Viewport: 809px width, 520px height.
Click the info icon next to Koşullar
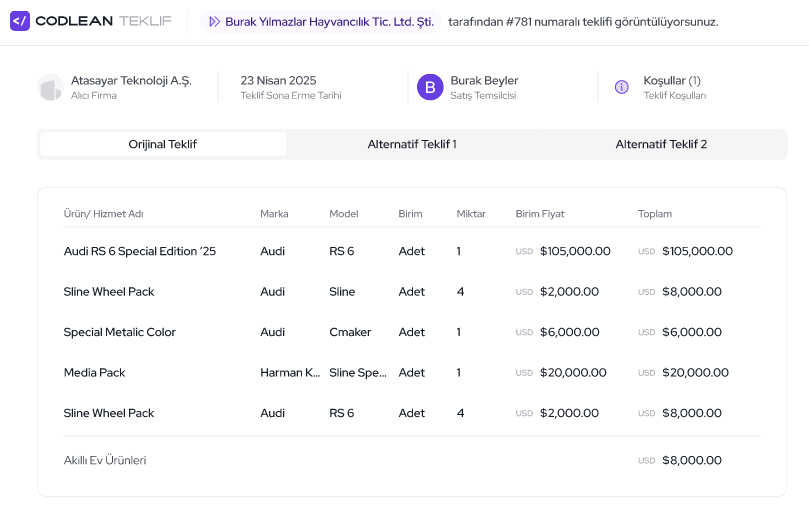pyautogui.click(x=621, y=88)
